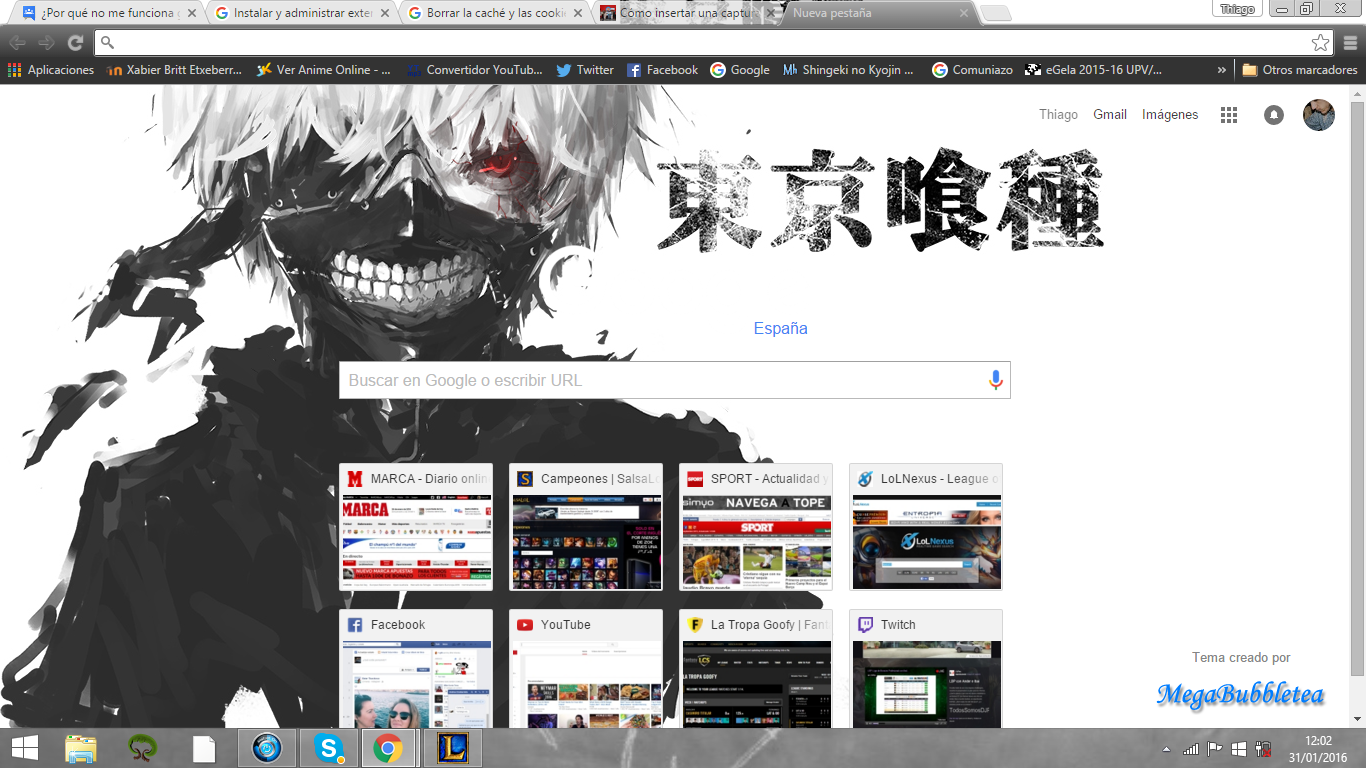Open the MARCA most-visited tile

coord(416,527)
